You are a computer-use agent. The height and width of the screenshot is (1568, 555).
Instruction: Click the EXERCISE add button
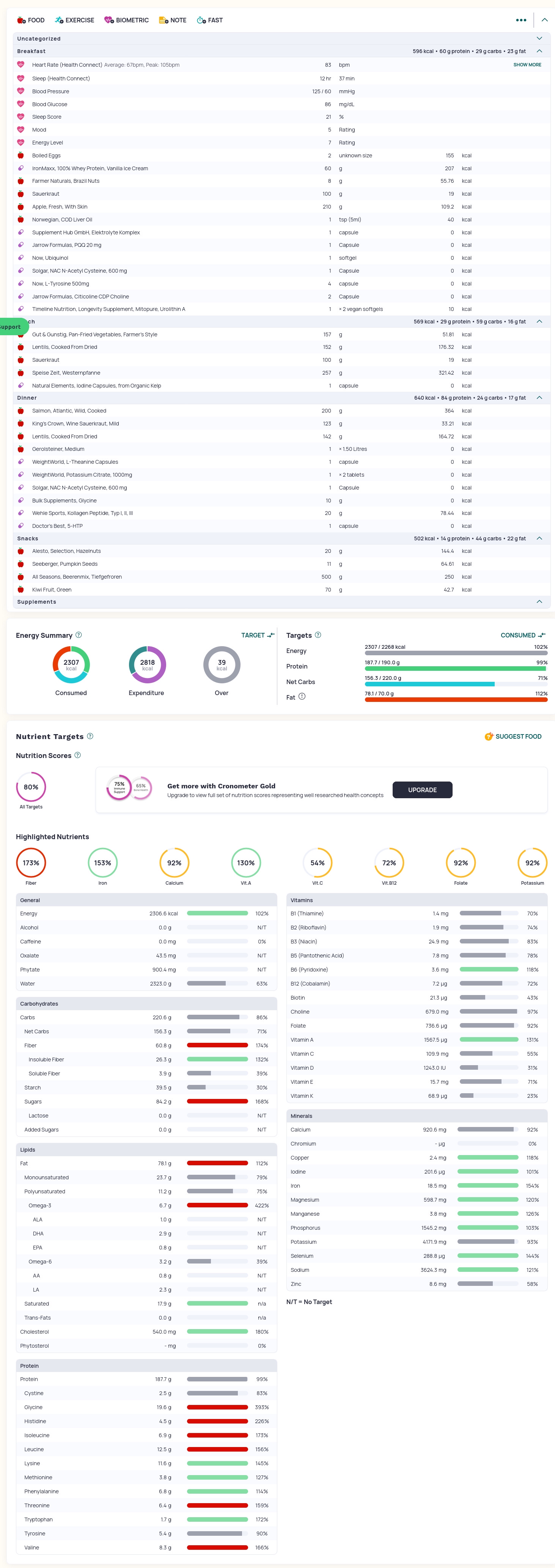pyautogui.click(x=74, y=20)
